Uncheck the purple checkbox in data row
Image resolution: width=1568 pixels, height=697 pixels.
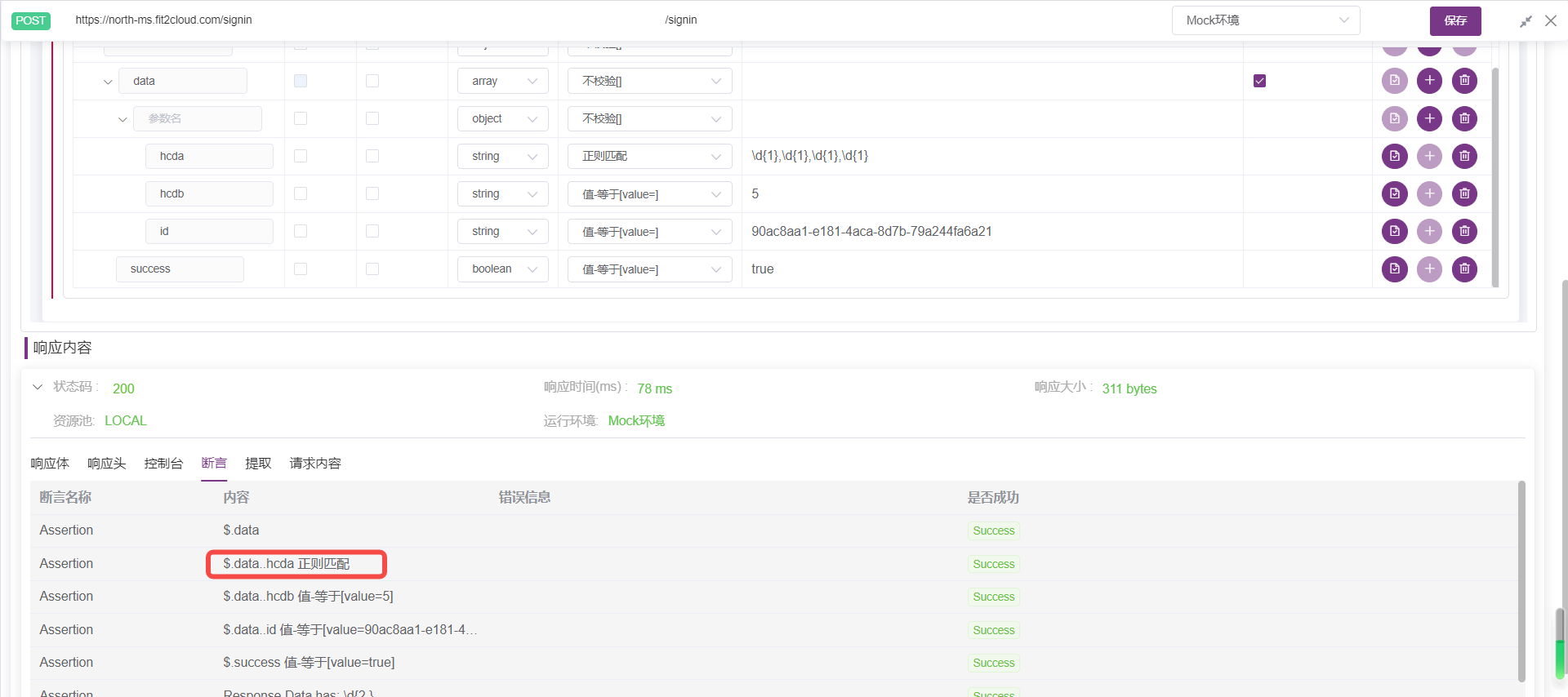[1259, 81]
